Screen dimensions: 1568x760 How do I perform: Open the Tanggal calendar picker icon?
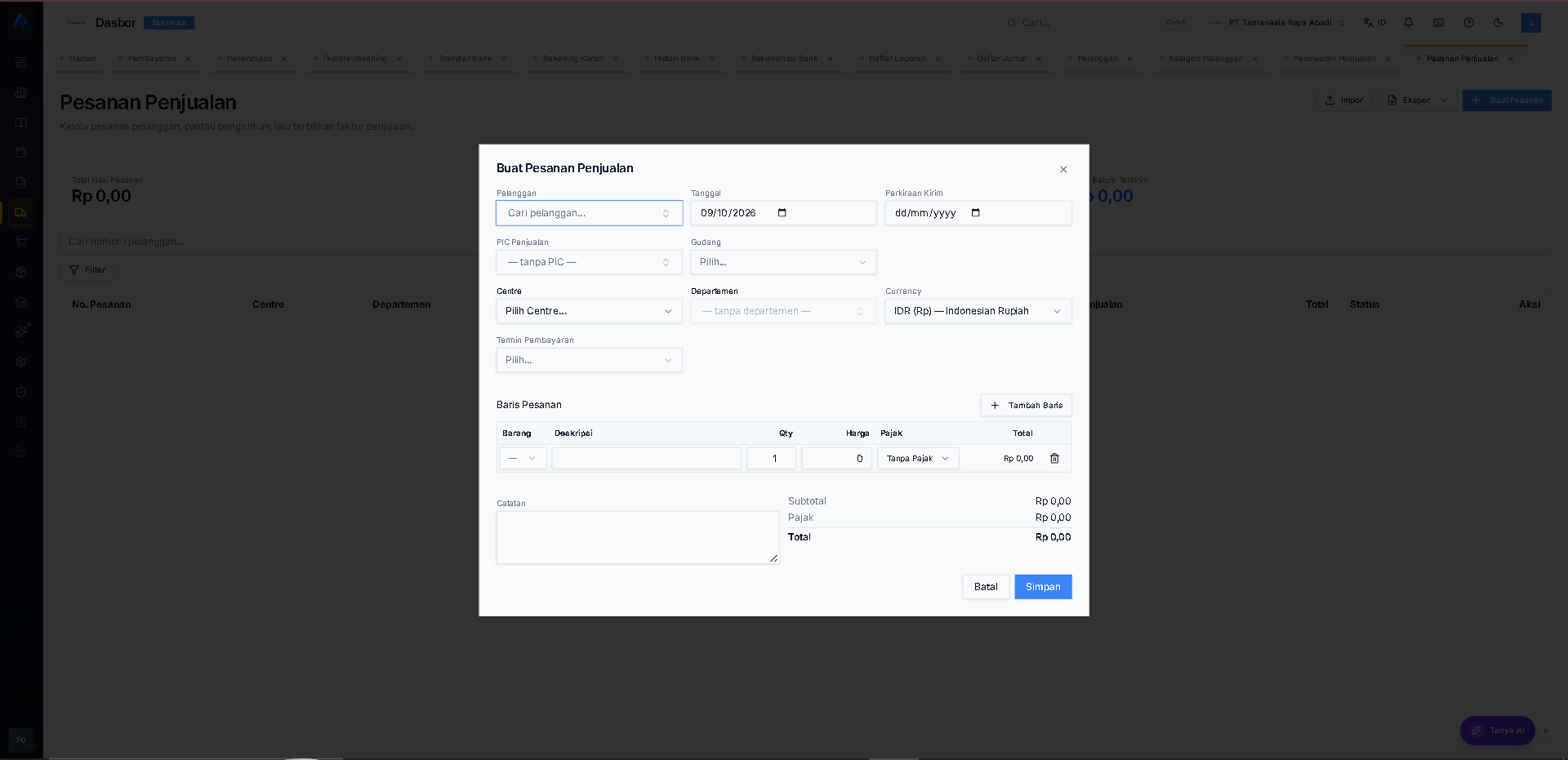click(782, 213)
